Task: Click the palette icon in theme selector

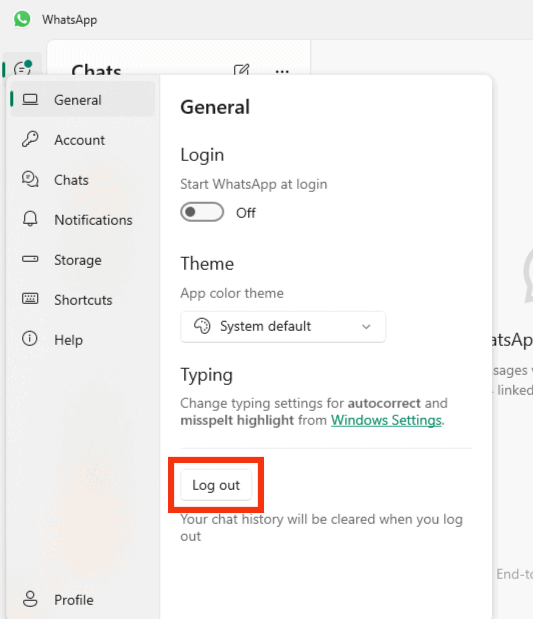Action: point(202,326)
